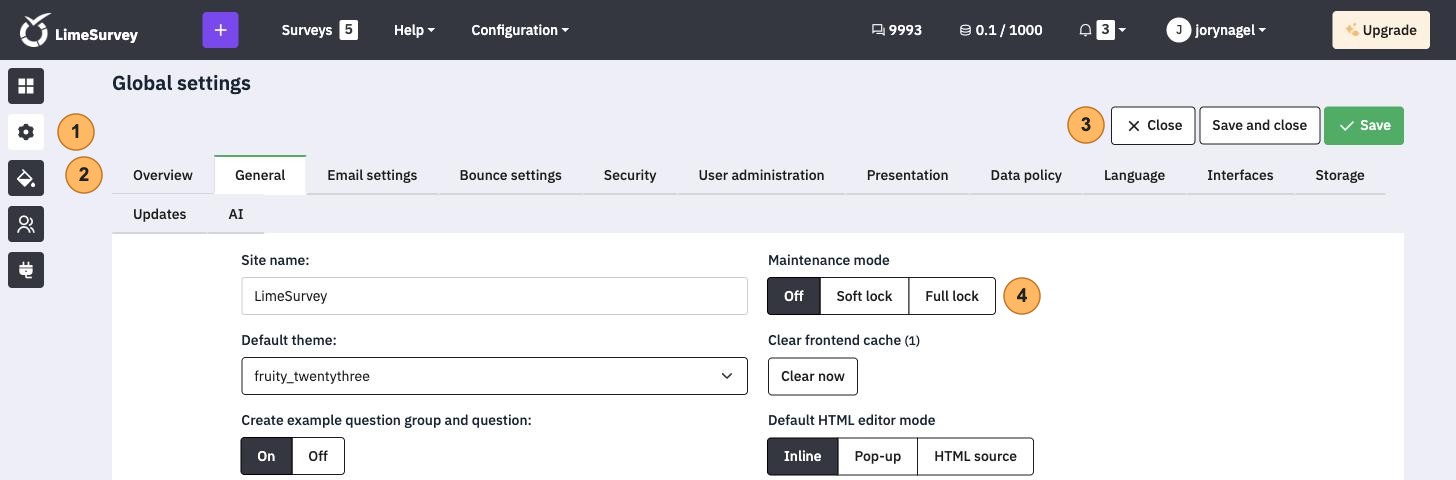Click the Upgrade button

[x=1380, y=30]
